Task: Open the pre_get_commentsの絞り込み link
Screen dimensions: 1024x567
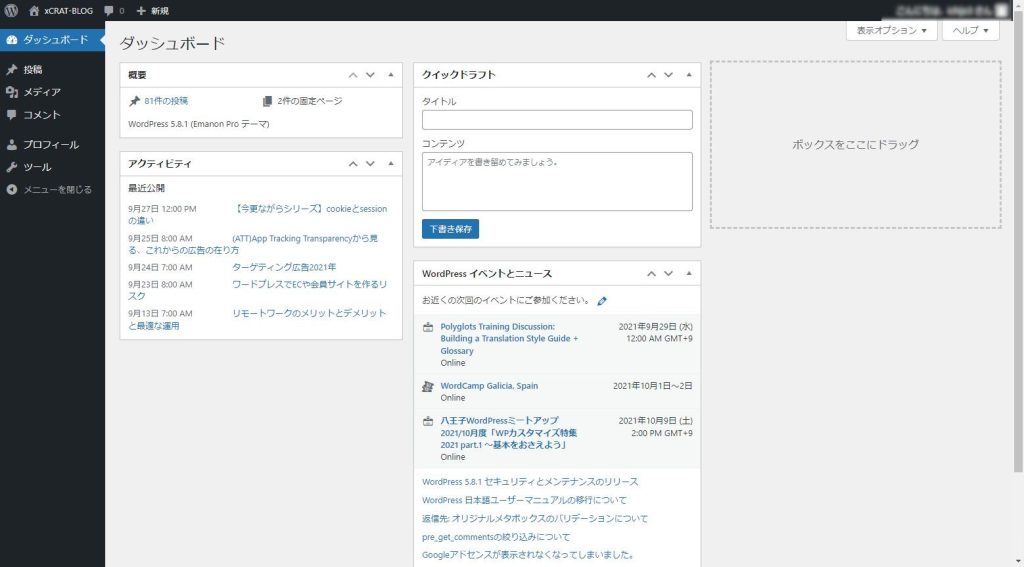Action: [496, 537]
